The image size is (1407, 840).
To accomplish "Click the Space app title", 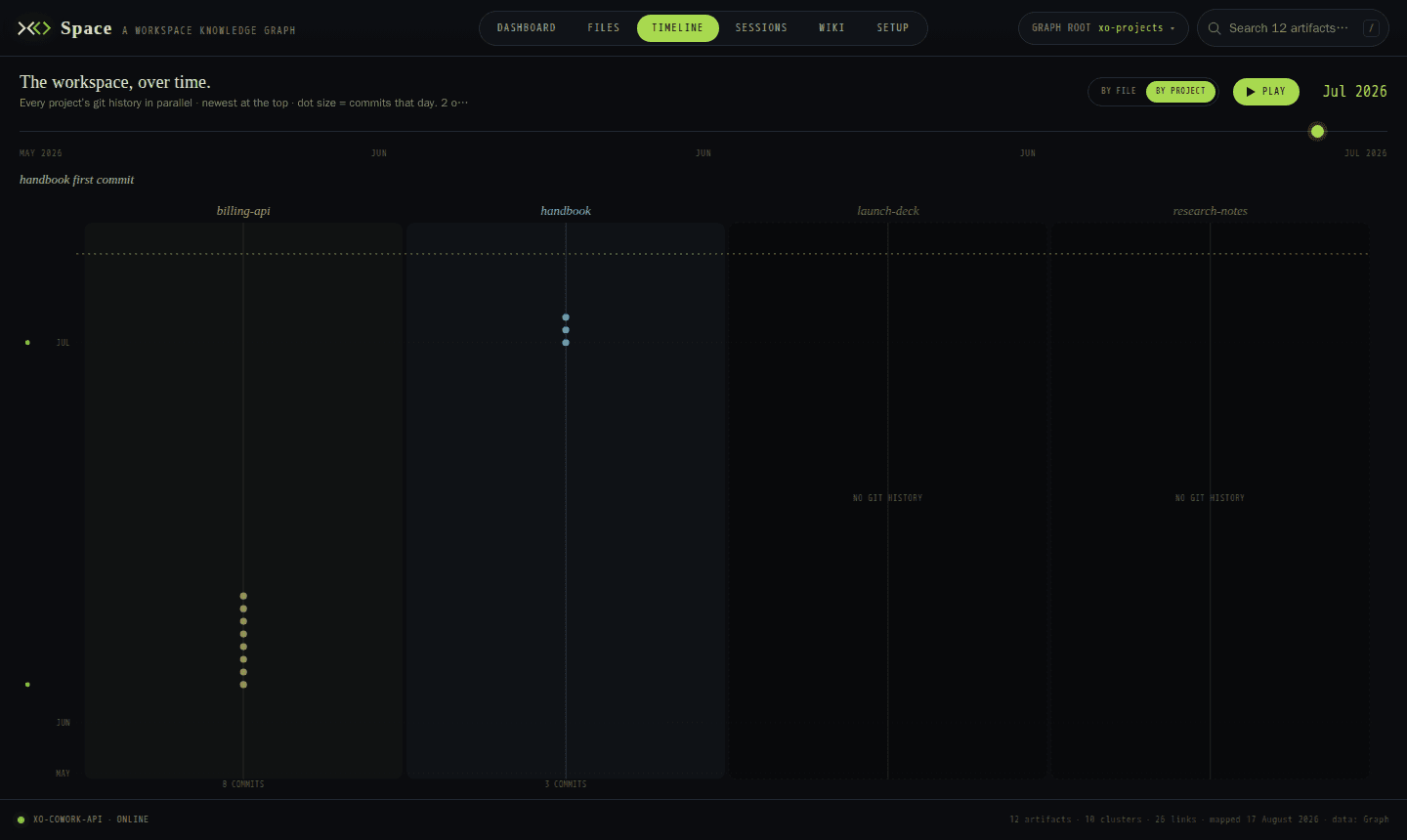I will (86, 28).
